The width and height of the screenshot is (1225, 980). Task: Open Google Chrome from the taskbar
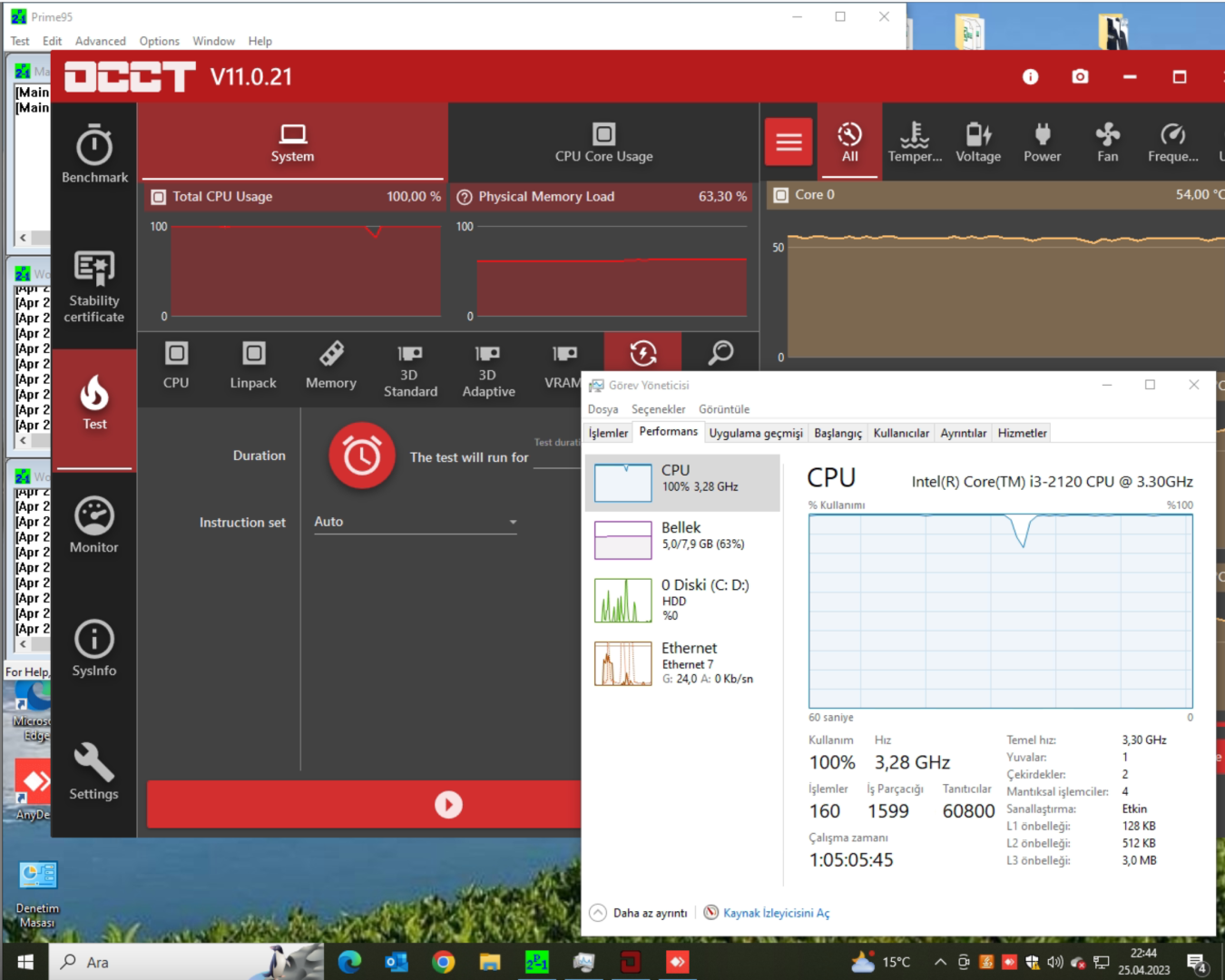[x=443, y=962]
